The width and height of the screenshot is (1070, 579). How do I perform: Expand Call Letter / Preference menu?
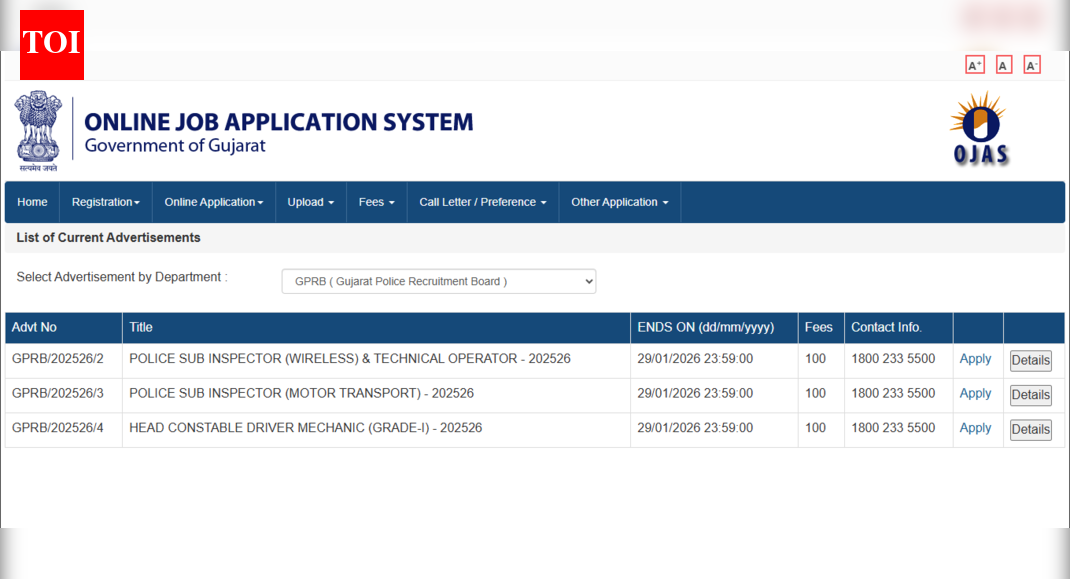[x=482, y=202]
